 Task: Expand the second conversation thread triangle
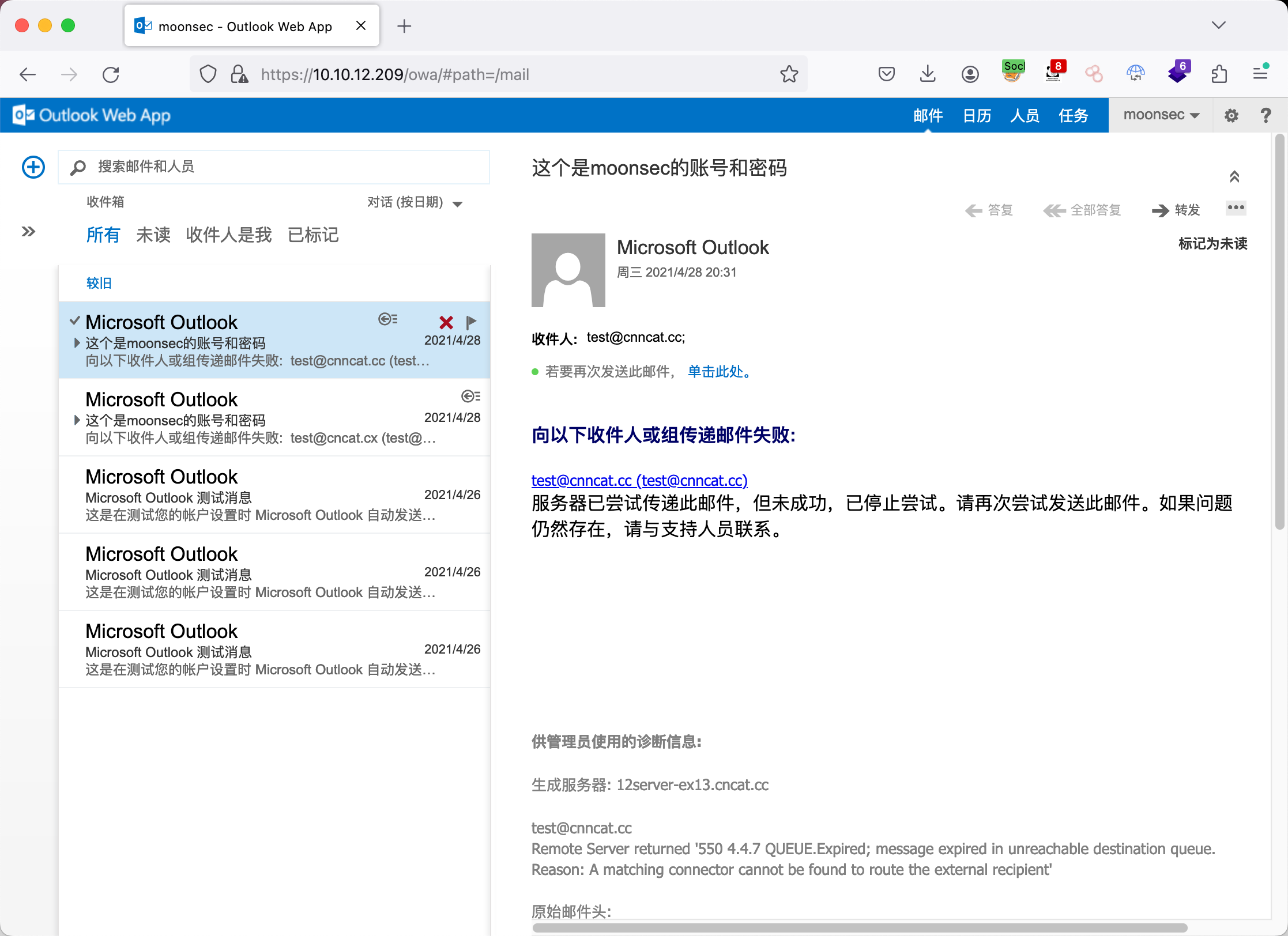[x=77, y=420]
